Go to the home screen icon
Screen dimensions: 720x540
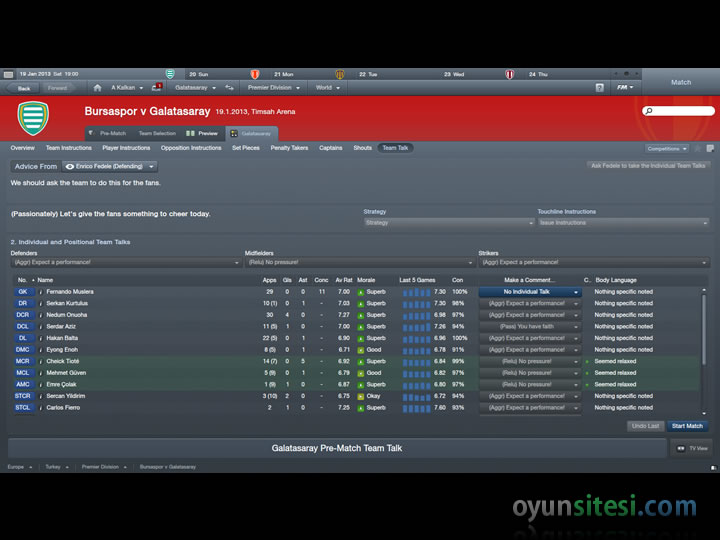tap(97, 88)
